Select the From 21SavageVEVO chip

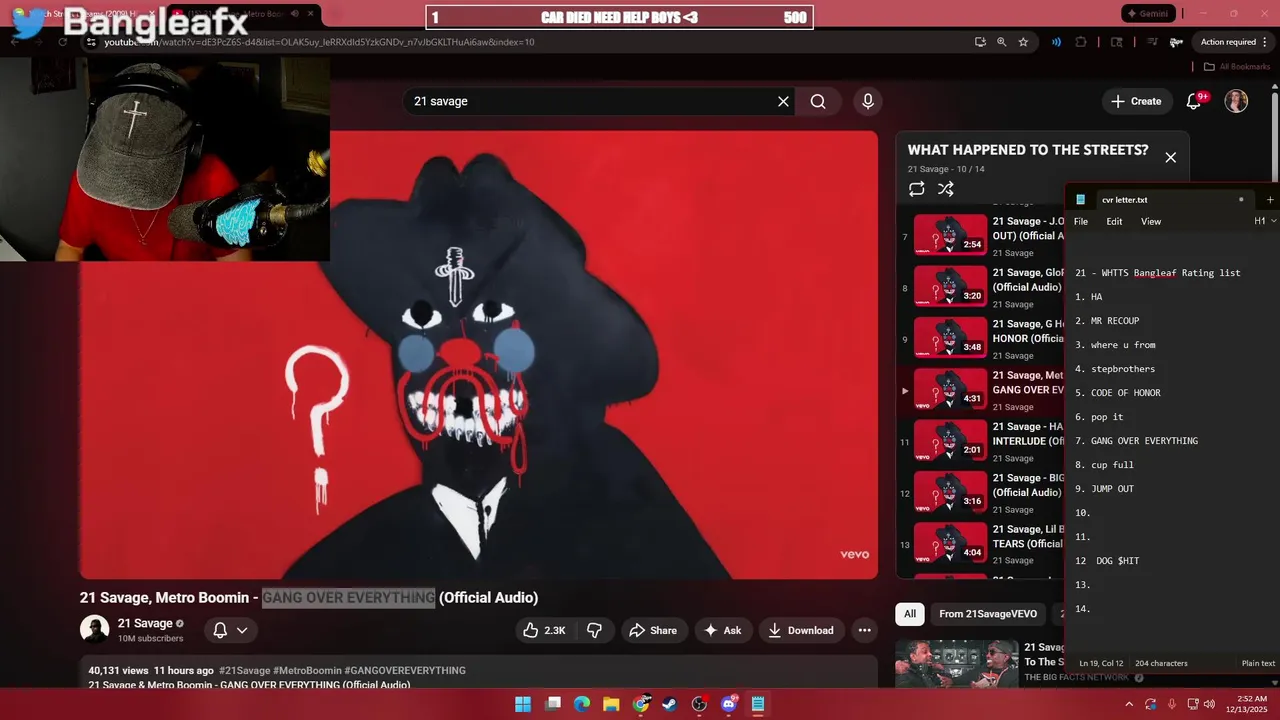coord(988,614)
